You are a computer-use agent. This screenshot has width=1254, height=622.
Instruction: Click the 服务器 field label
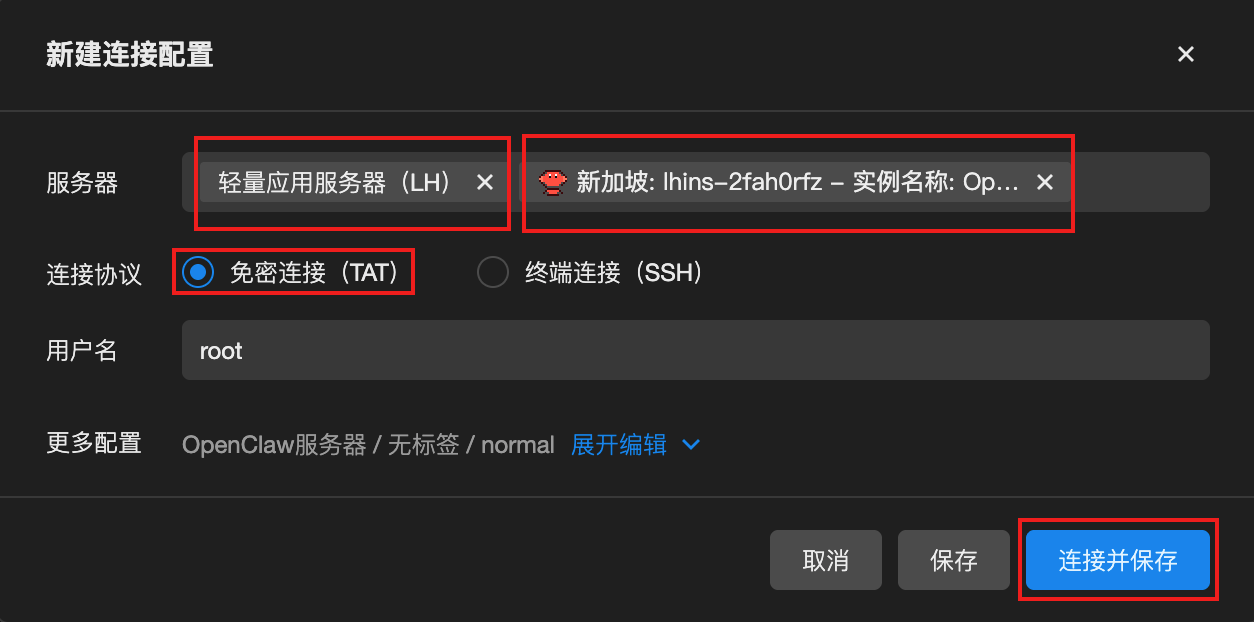point(82,182)
